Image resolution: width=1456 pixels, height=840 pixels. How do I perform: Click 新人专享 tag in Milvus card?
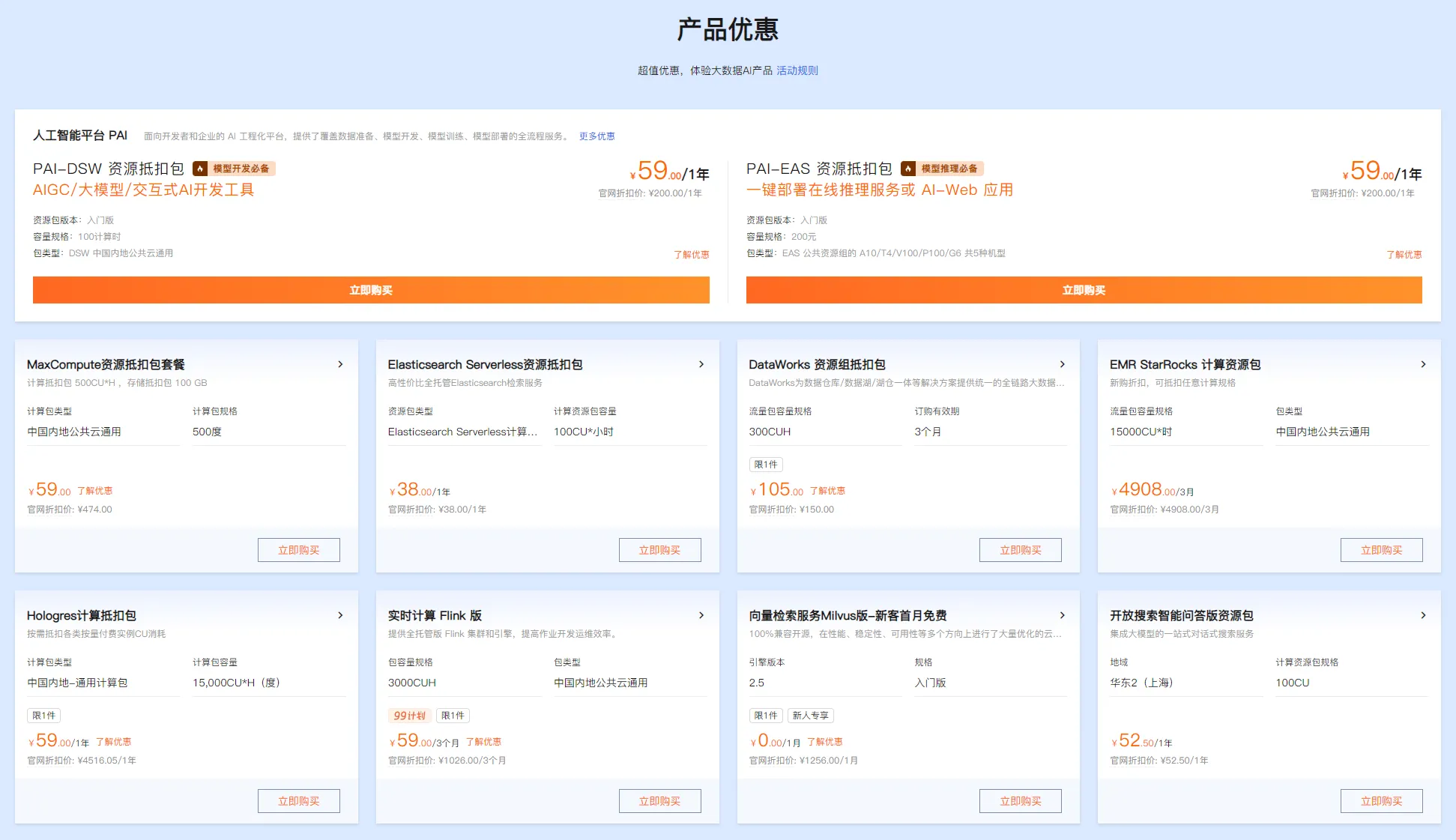point(810,716)
